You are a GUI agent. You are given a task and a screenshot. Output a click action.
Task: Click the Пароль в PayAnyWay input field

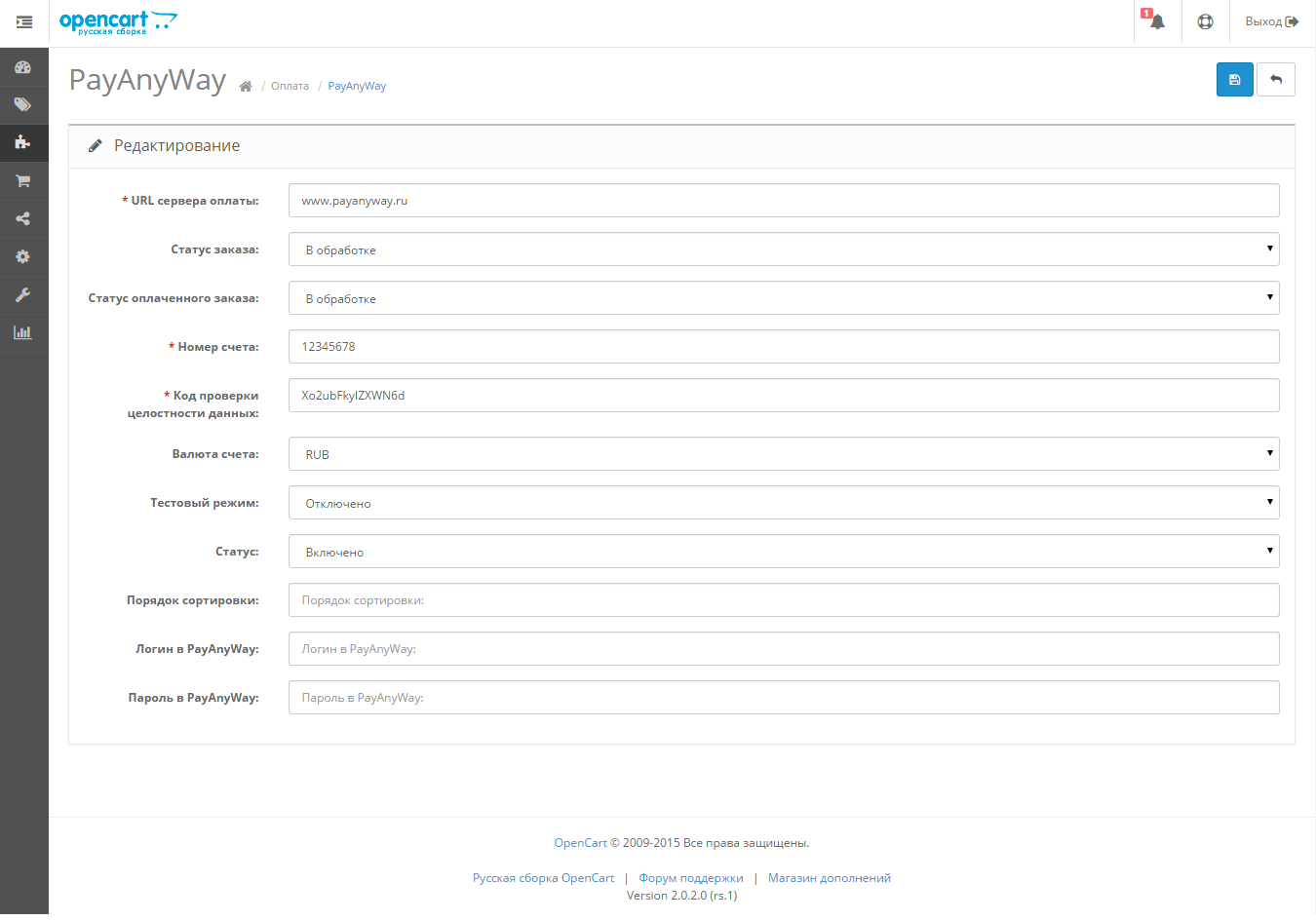click(x=784, y=698)
